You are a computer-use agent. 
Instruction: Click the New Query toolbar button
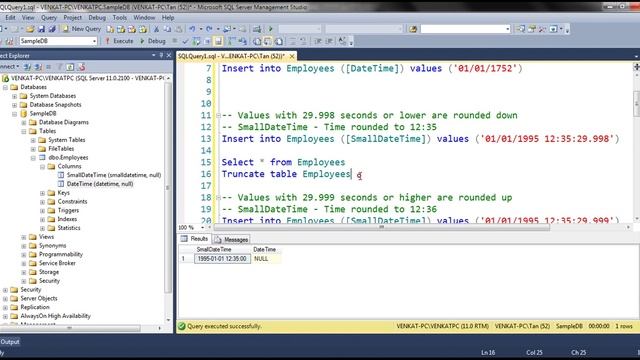82,29
